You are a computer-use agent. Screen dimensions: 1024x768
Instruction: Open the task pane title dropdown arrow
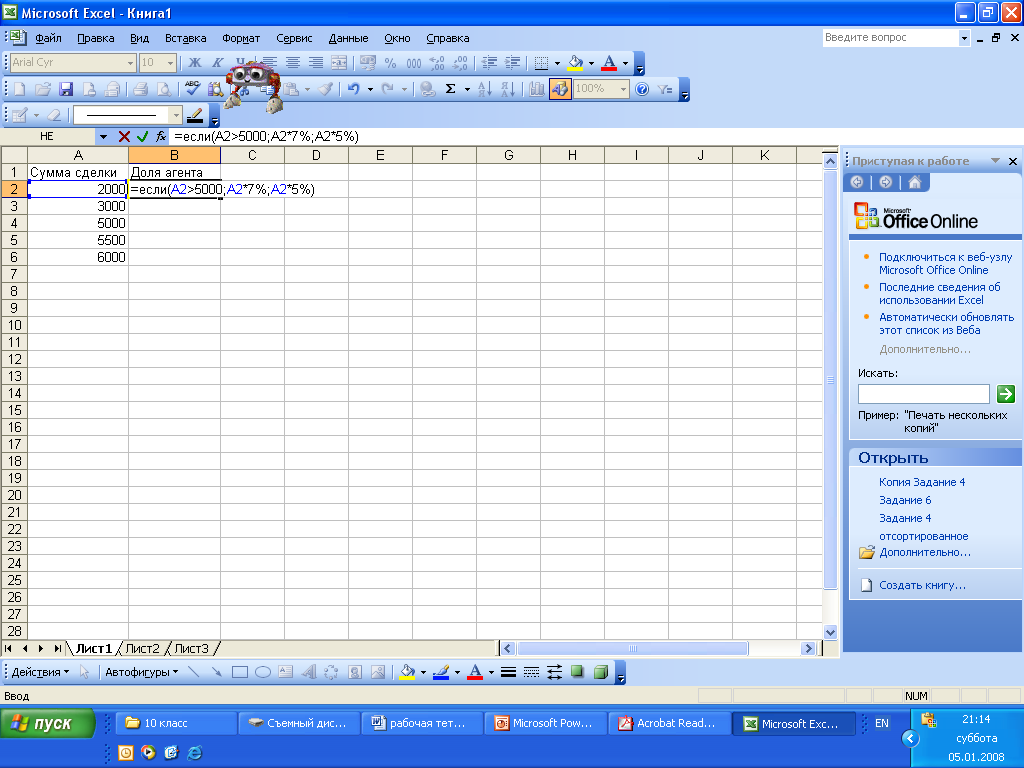point(995,161)
